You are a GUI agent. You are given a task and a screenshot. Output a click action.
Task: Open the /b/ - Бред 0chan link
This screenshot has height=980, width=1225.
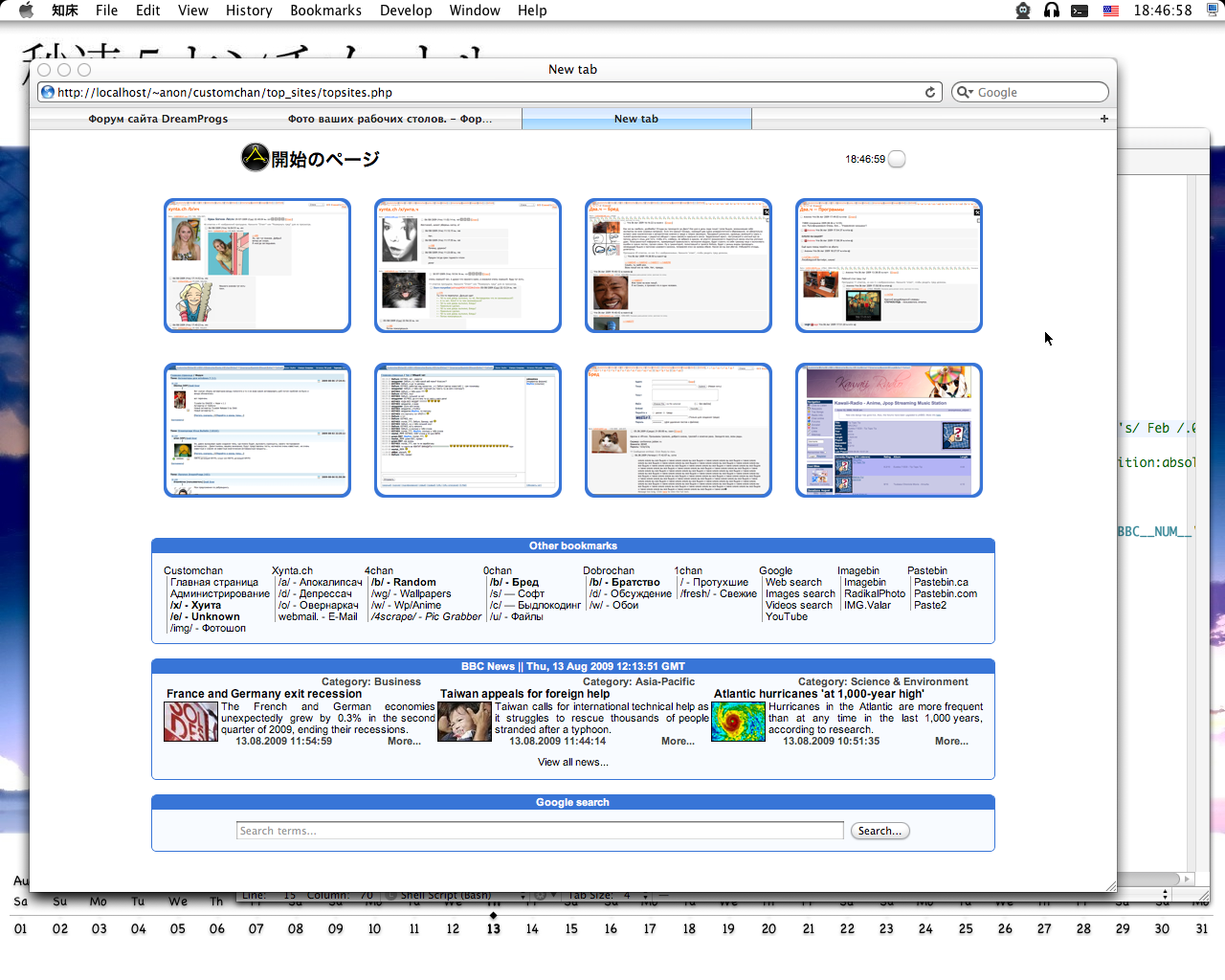pyautogui.click(x=514, y=582)
